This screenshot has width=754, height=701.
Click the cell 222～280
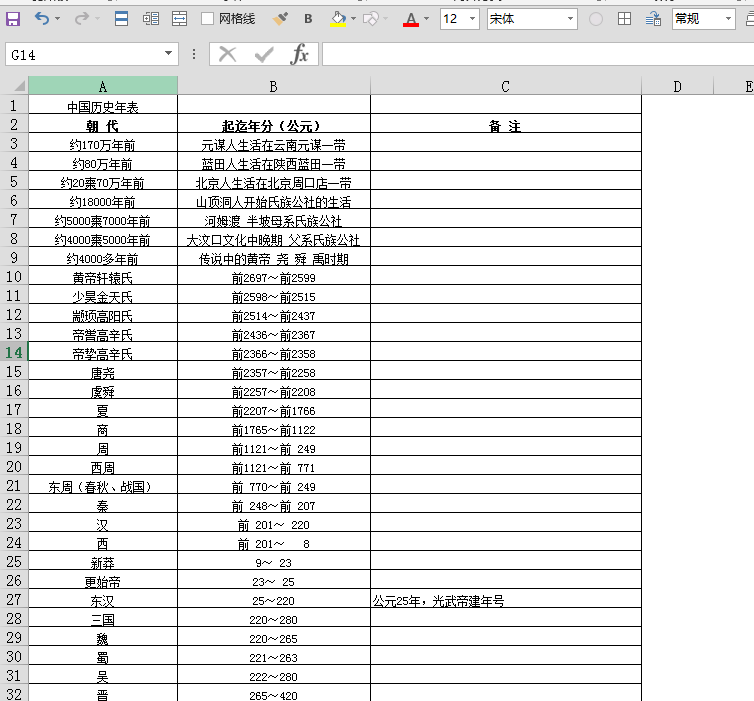coord(274,675)
